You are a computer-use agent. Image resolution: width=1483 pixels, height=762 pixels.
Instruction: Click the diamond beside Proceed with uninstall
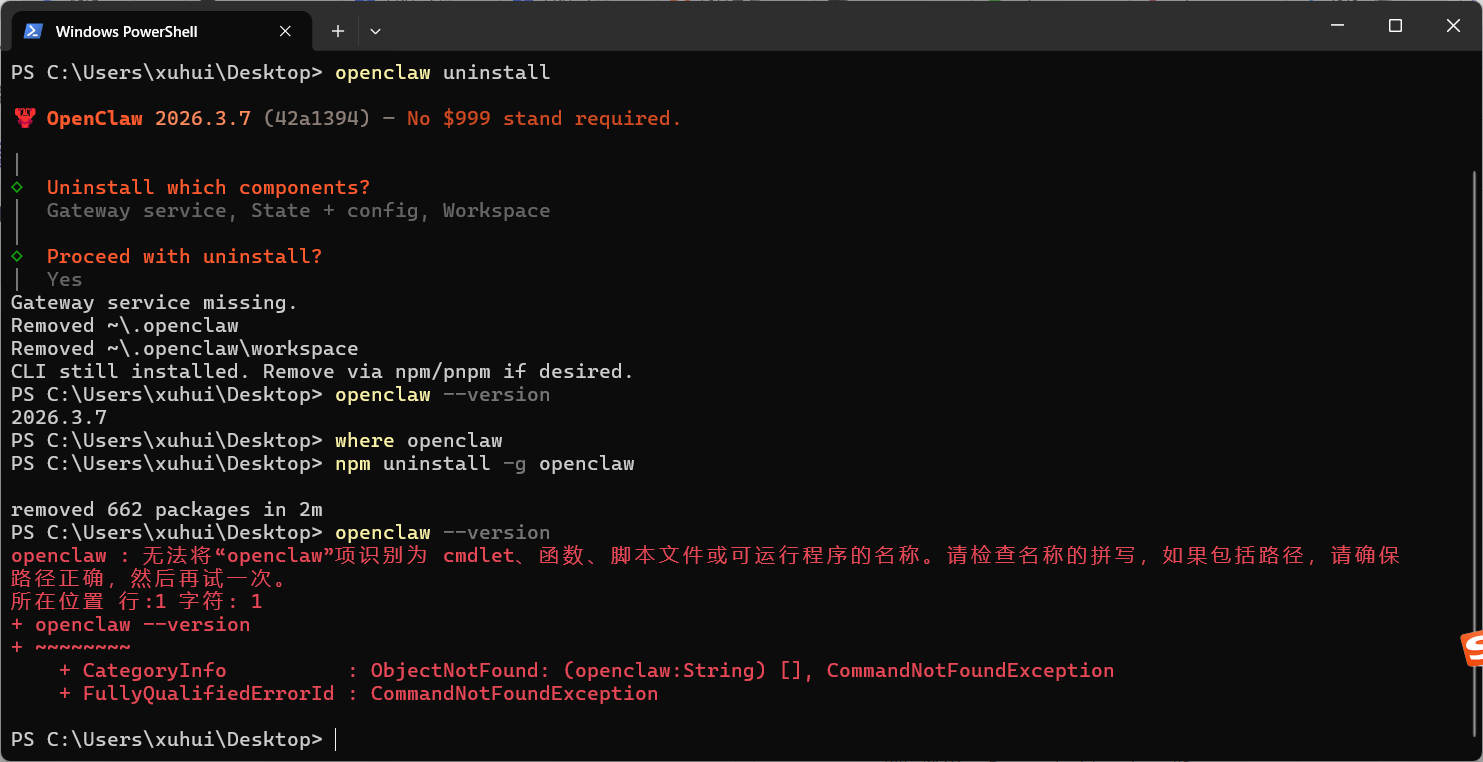click(17, 256)
